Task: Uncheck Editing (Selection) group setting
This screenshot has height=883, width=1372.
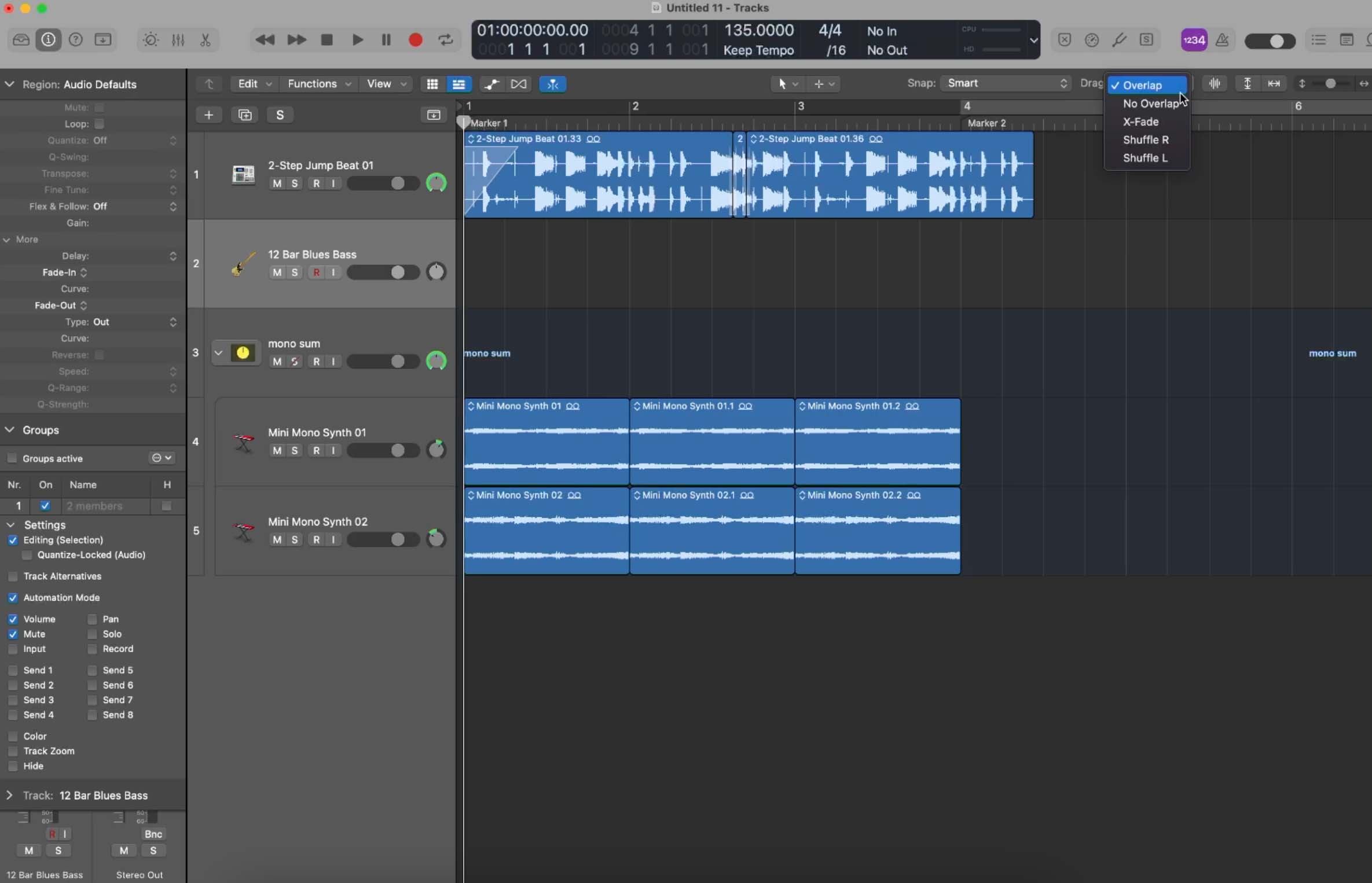Action: (13, 540)
